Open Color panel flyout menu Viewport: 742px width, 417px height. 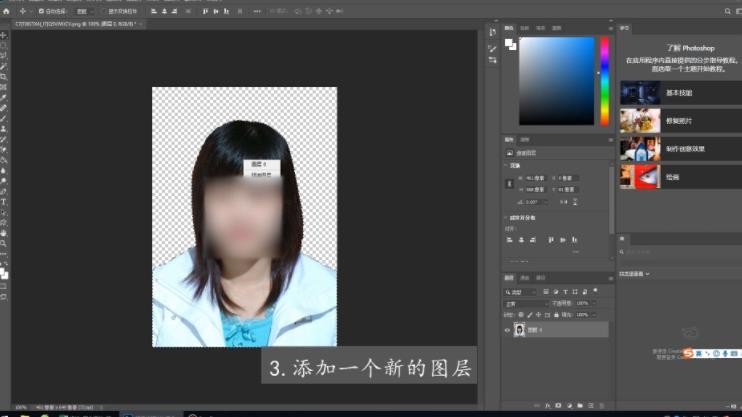610,28
